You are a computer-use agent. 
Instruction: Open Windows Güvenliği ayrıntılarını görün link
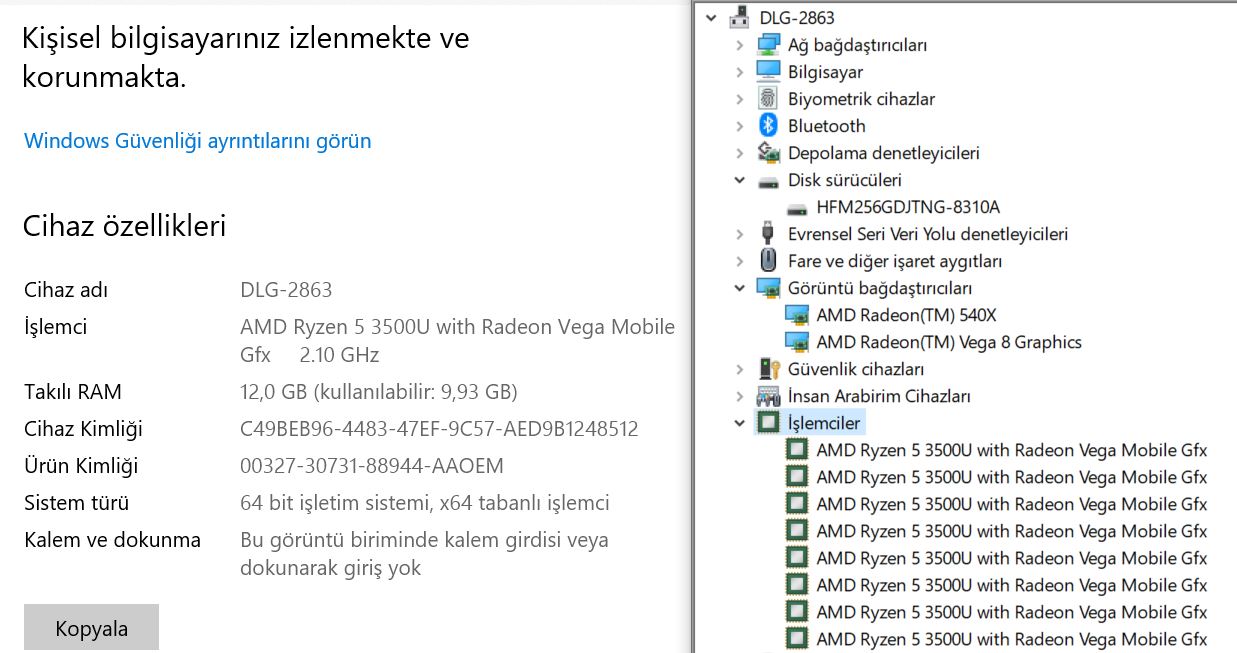[x=197, y=141]
